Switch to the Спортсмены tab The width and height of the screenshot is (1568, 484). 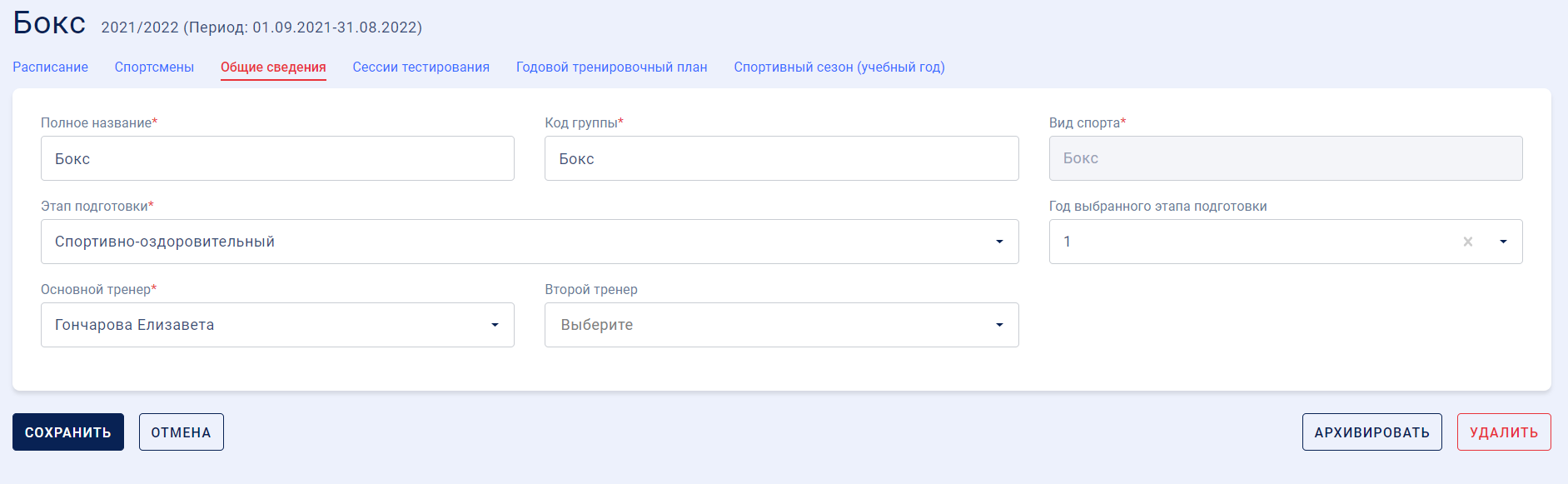point(154,67)
